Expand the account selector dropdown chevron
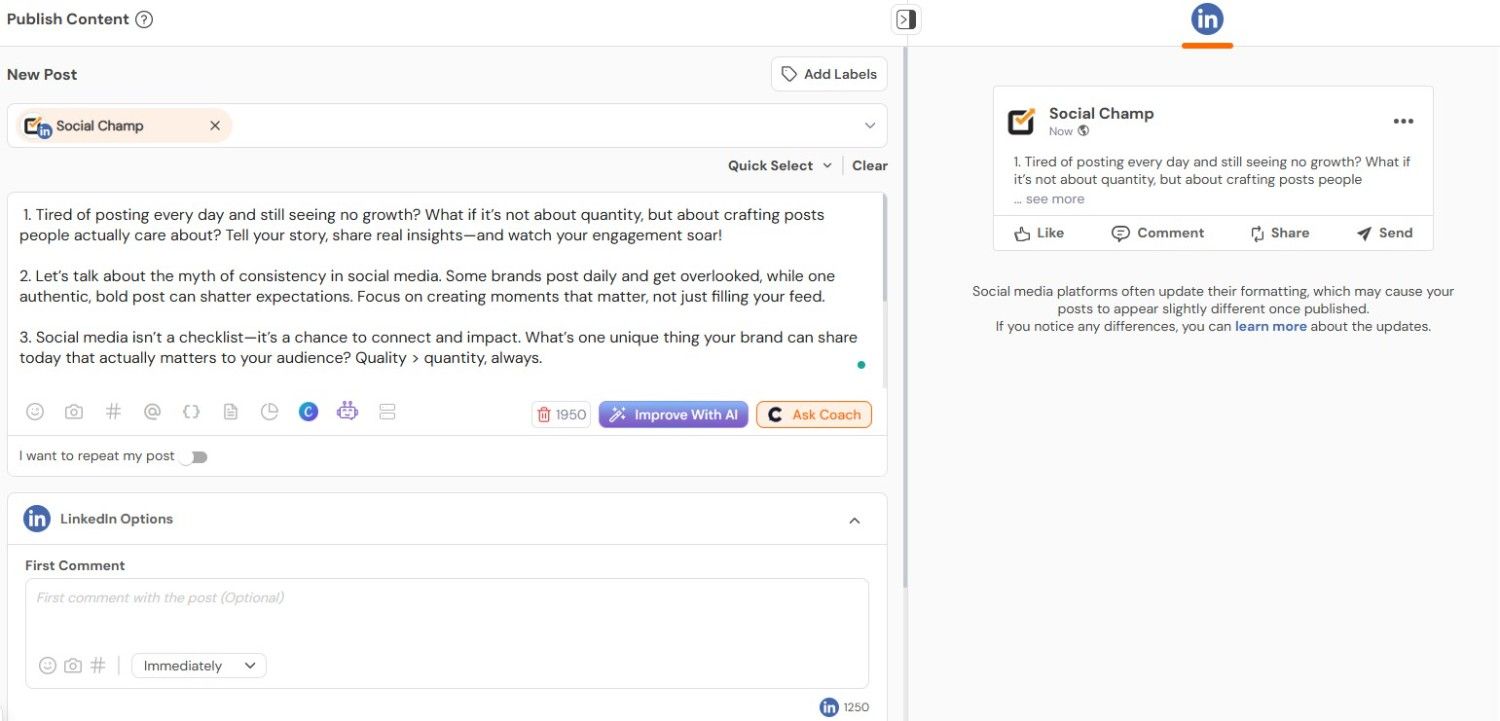 (x=870, y=126)
